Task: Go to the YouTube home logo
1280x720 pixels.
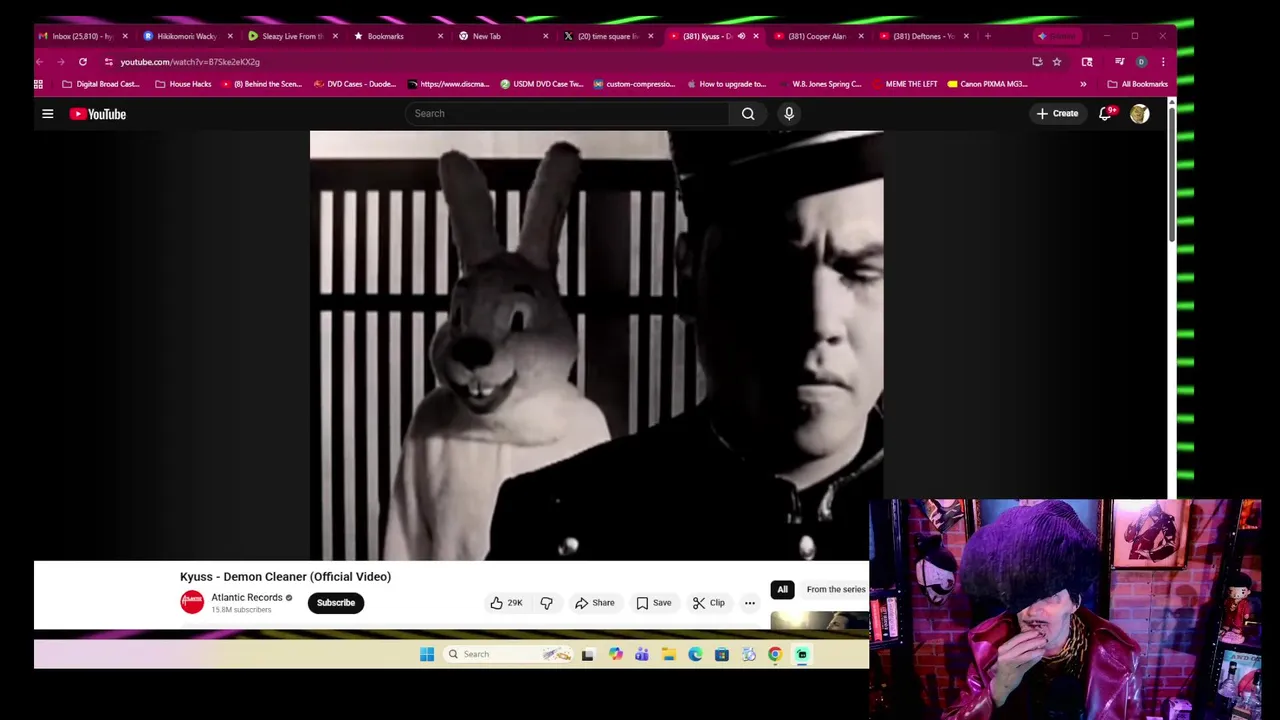Action: coord(98,114)
